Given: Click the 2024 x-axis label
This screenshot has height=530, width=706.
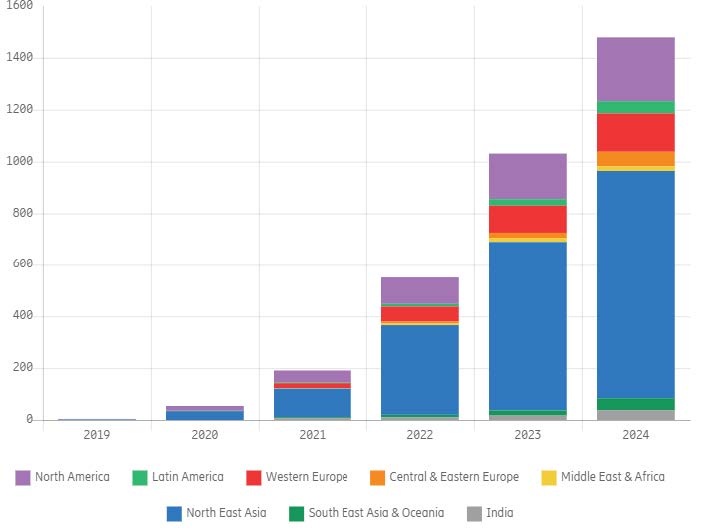Looking at the screenshot, I should click(x=636, y=435).
